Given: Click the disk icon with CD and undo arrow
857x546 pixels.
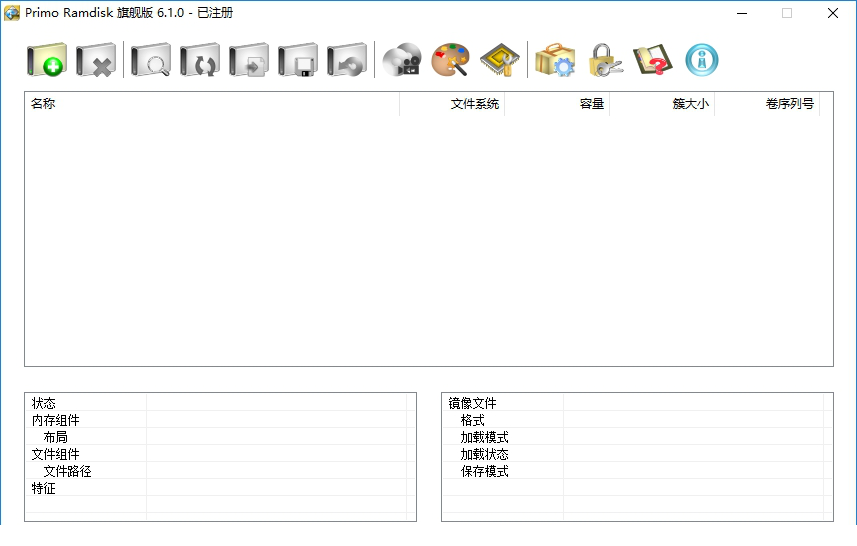Looking at the screenshot, I should click(x=347, y=60).
